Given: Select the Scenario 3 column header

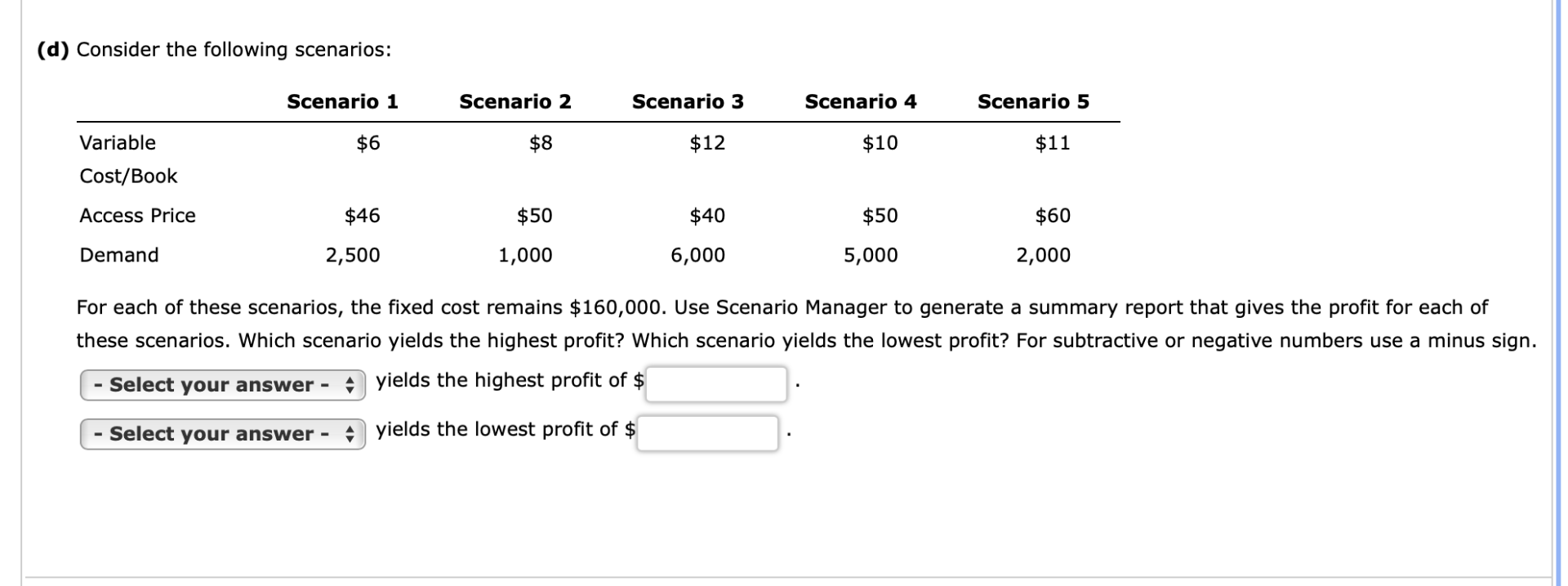Looking at the screenshot, I should (x=688, y=101).
